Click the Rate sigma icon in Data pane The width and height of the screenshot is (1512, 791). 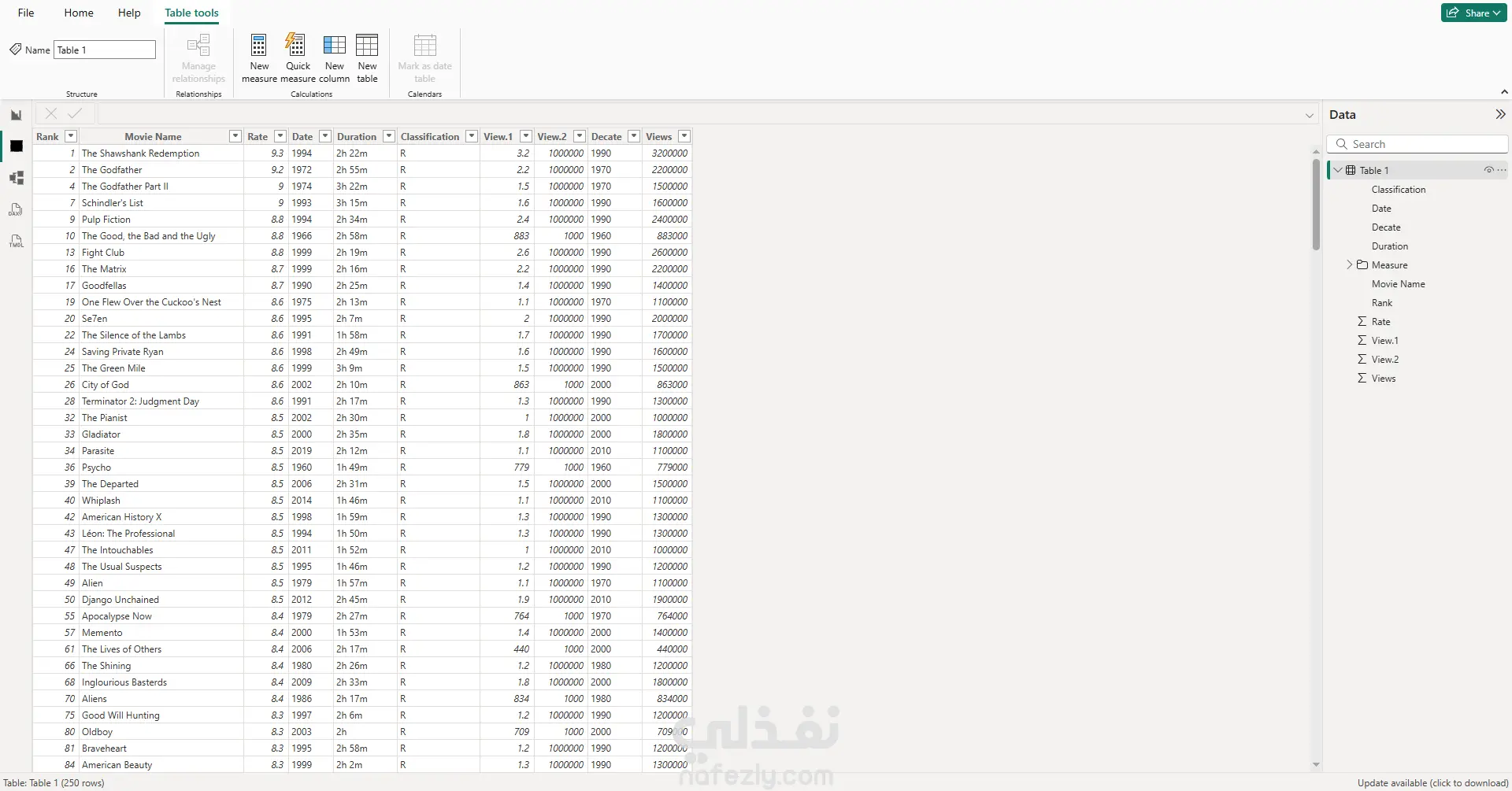coord(1362,321)
